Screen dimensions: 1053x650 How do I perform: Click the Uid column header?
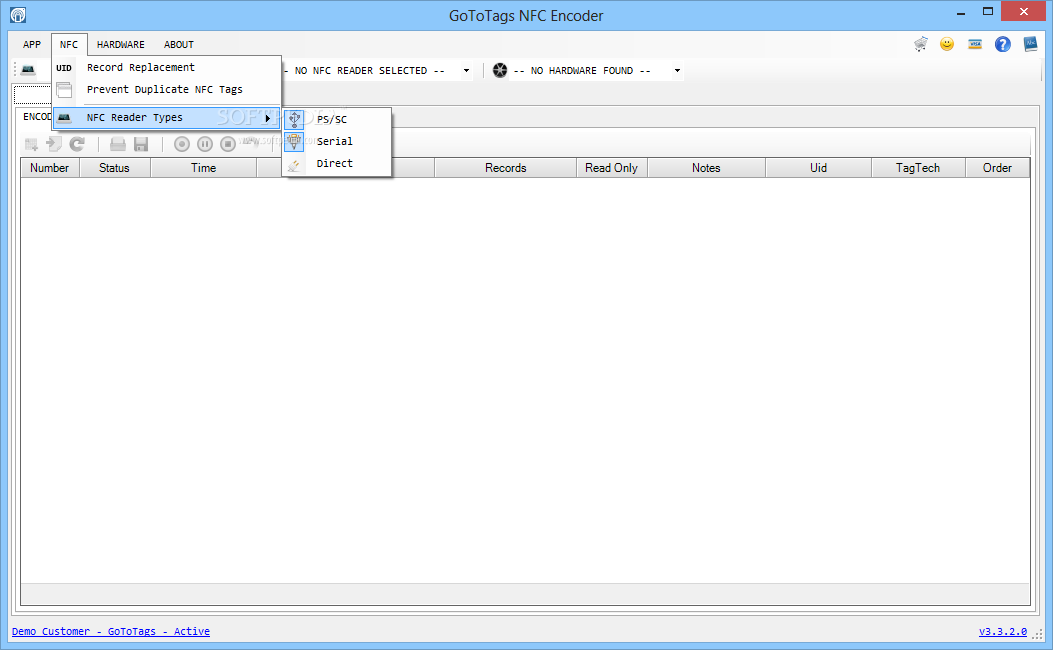(819, 168)
